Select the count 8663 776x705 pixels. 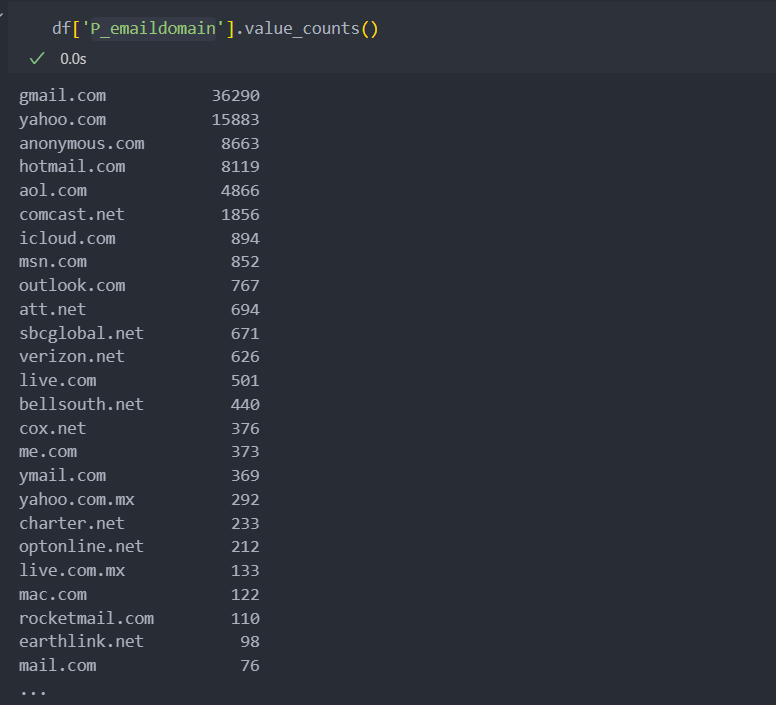point(240,143)
